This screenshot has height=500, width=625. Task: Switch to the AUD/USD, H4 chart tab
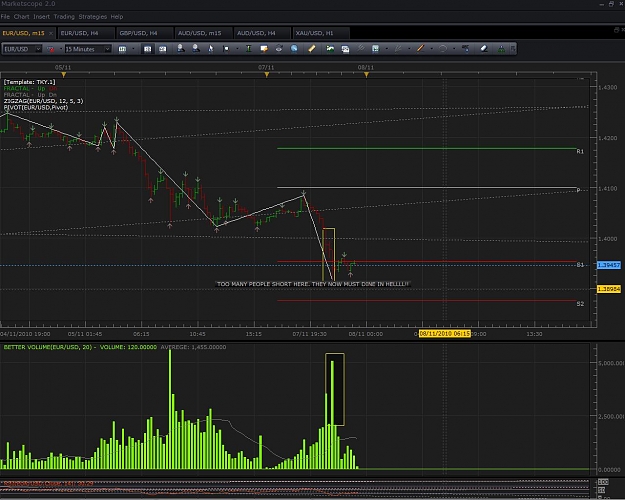coord(262,33)
